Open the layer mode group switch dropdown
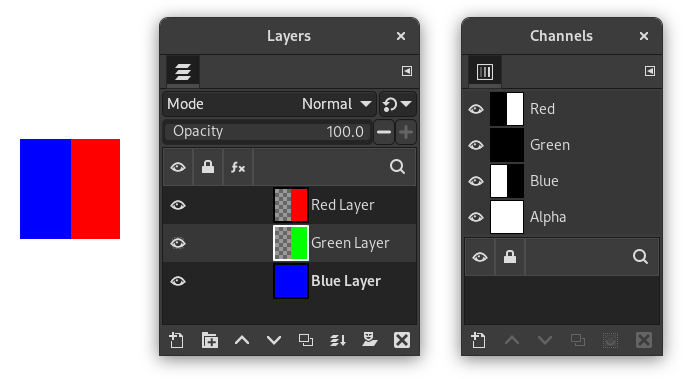 coord(397,104)
